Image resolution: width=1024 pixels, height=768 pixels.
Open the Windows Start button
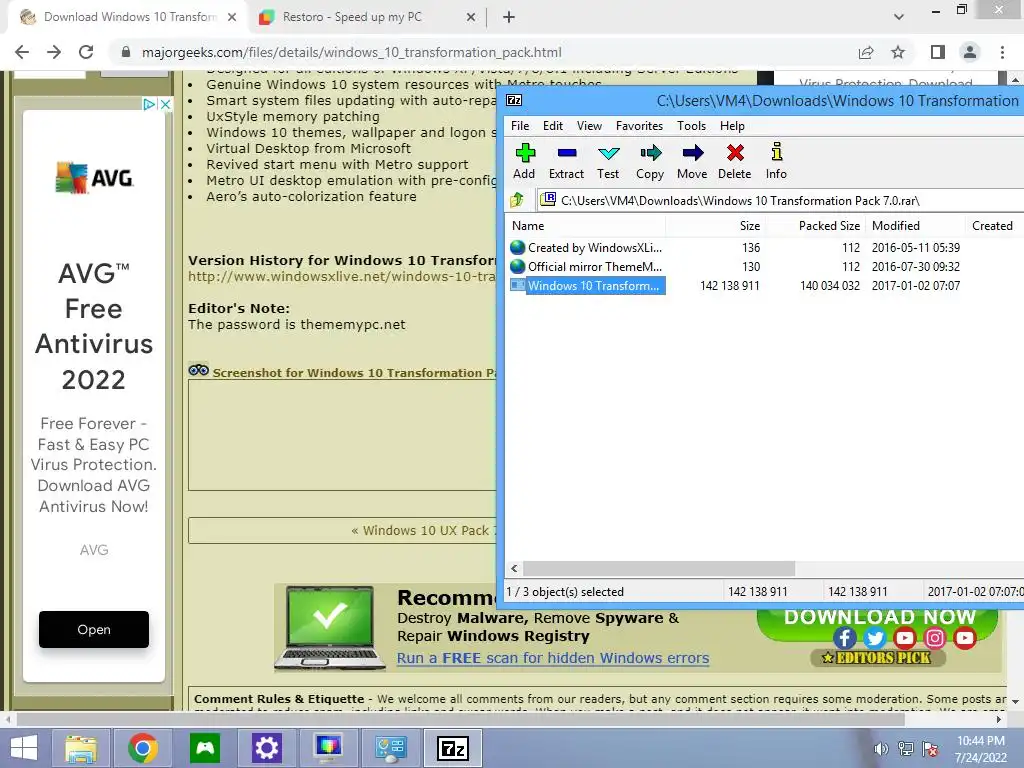(x=24, y=748)
